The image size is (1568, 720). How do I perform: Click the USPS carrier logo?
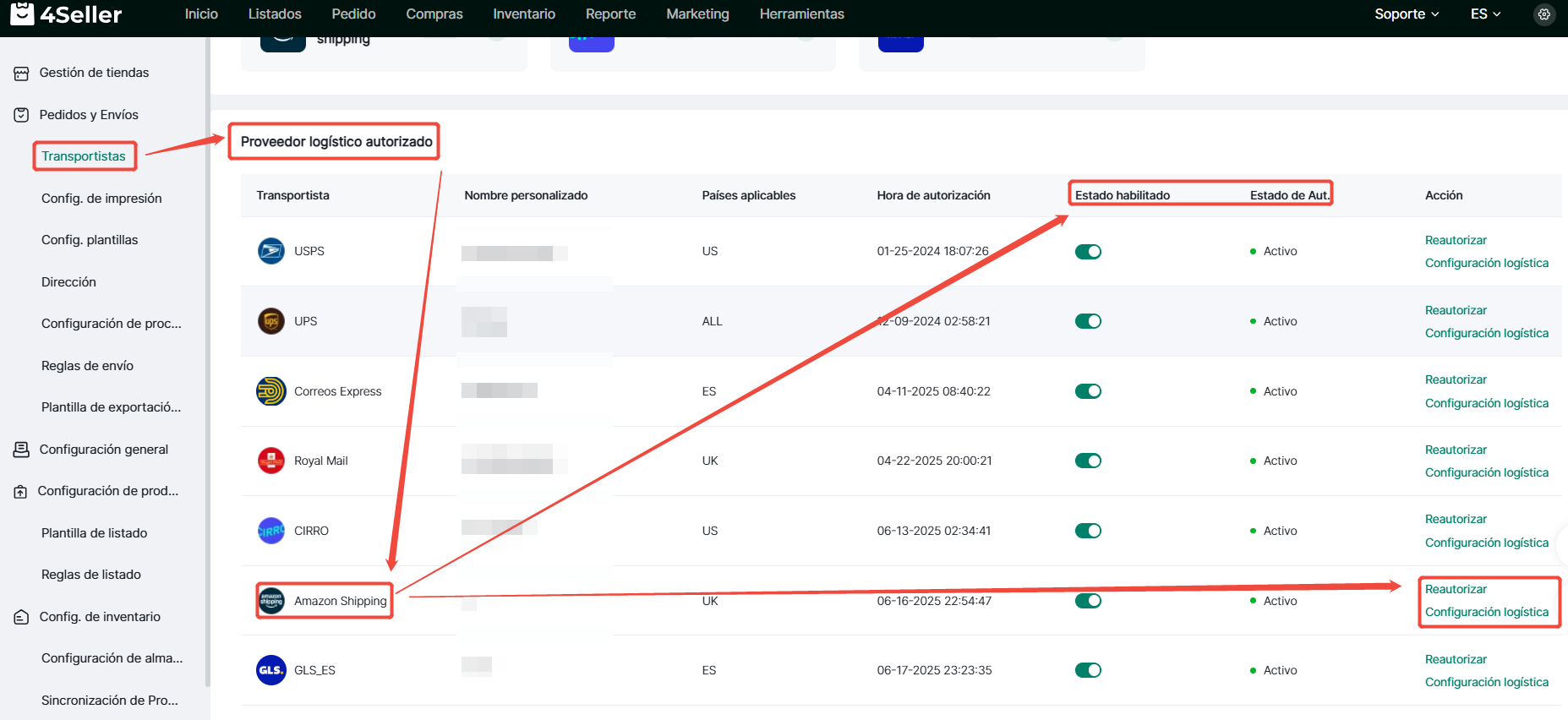point(270,251)
